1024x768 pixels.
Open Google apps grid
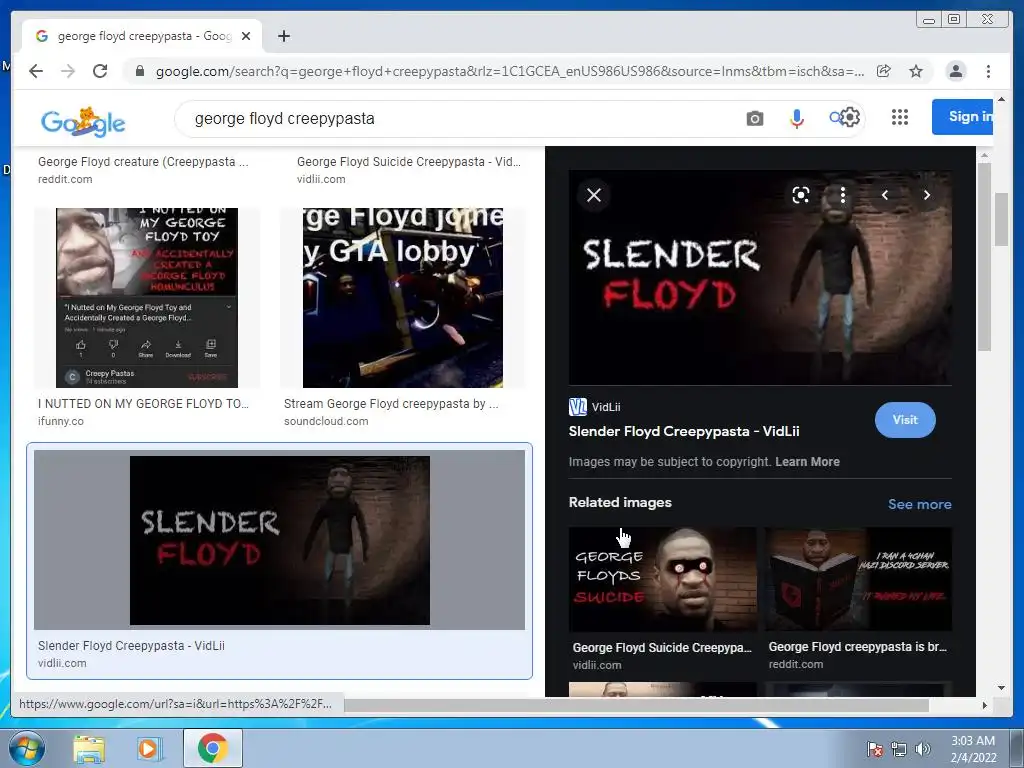point(900,117)
